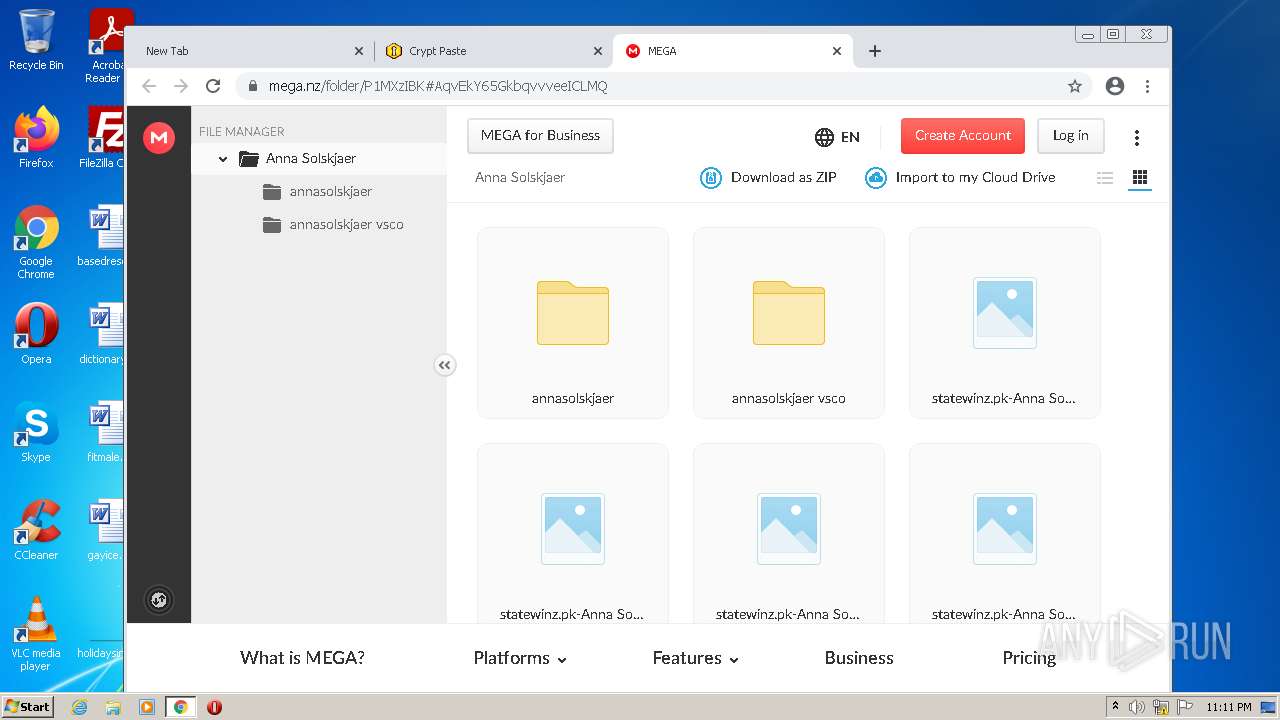This screenshot has height=720, width=1280.
Task: Open Chrome menu three dots
Action: click(x=1147, y=86)
